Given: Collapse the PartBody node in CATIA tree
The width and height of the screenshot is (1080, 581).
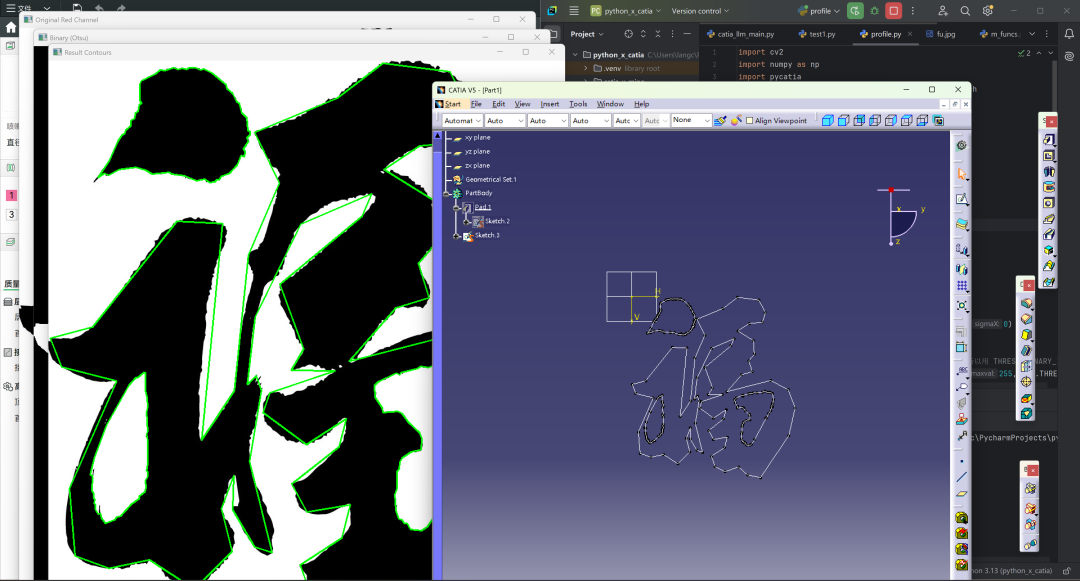Looking at the screenshot, I should pyautogui.click(x=446, y=193).
